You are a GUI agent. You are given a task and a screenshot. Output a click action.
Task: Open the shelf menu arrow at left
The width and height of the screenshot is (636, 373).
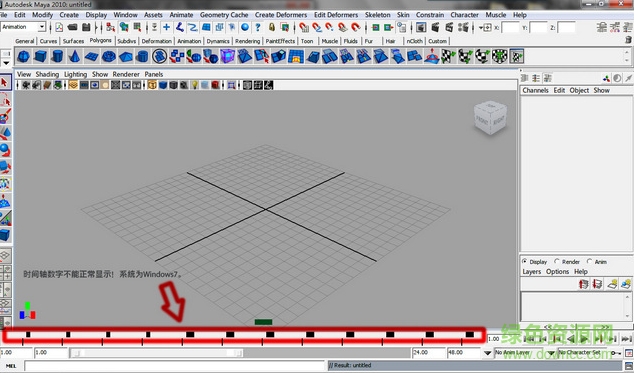(6, 63)
